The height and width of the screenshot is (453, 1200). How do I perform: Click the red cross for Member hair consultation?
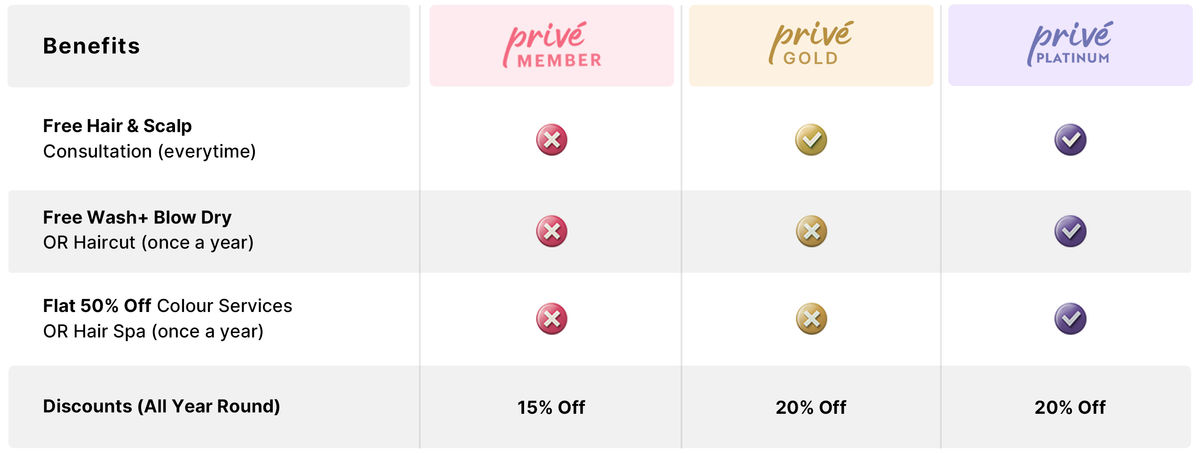[x=551, y=140]
